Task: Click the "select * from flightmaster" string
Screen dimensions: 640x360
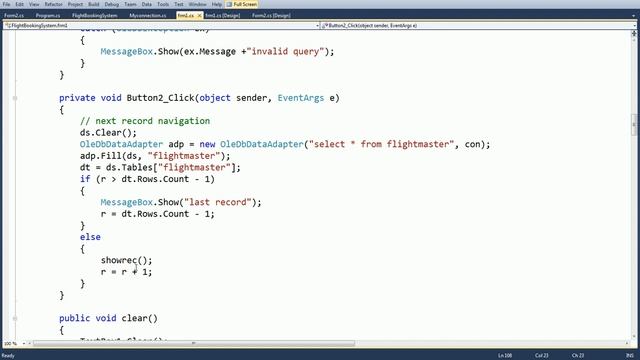Action: click(381, 144)
